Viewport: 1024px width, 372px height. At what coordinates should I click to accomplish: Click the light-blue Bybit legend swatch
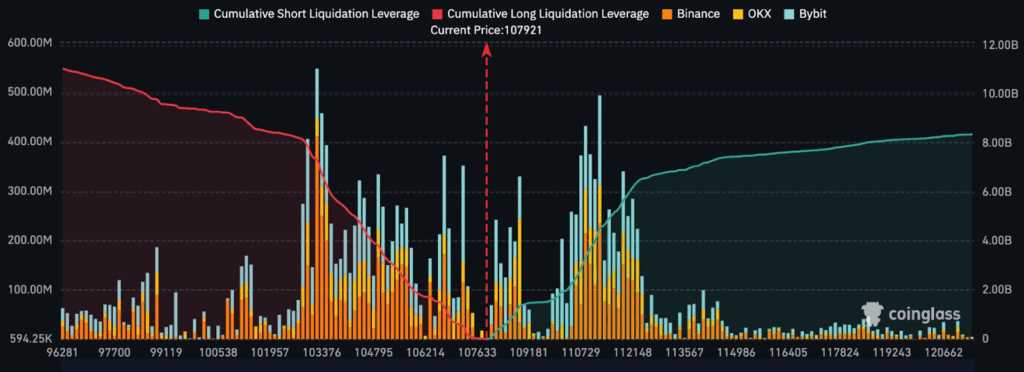pos(790,13)
